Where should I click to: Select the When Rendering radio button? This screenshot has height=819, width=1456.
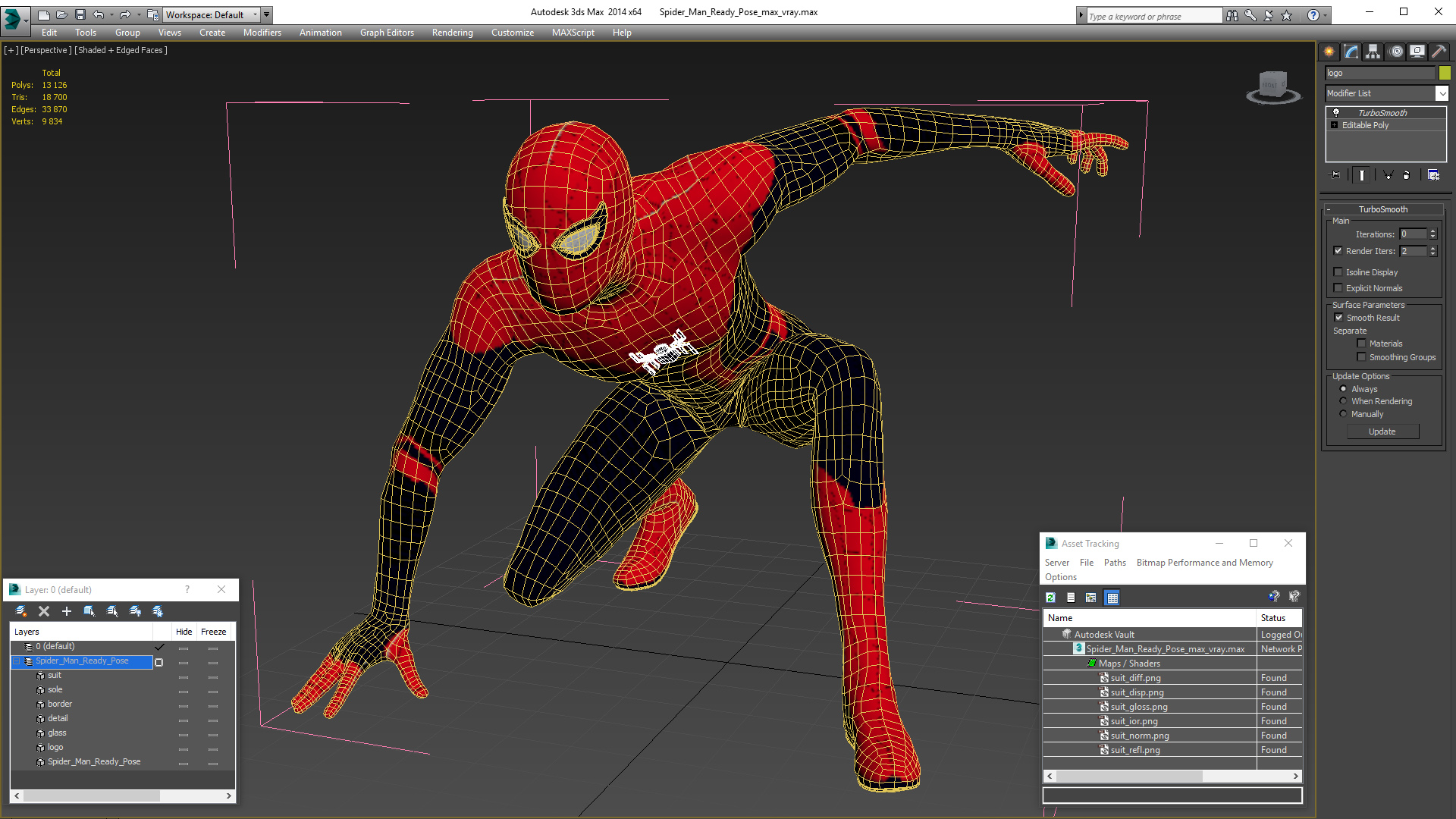(1344, 401)
